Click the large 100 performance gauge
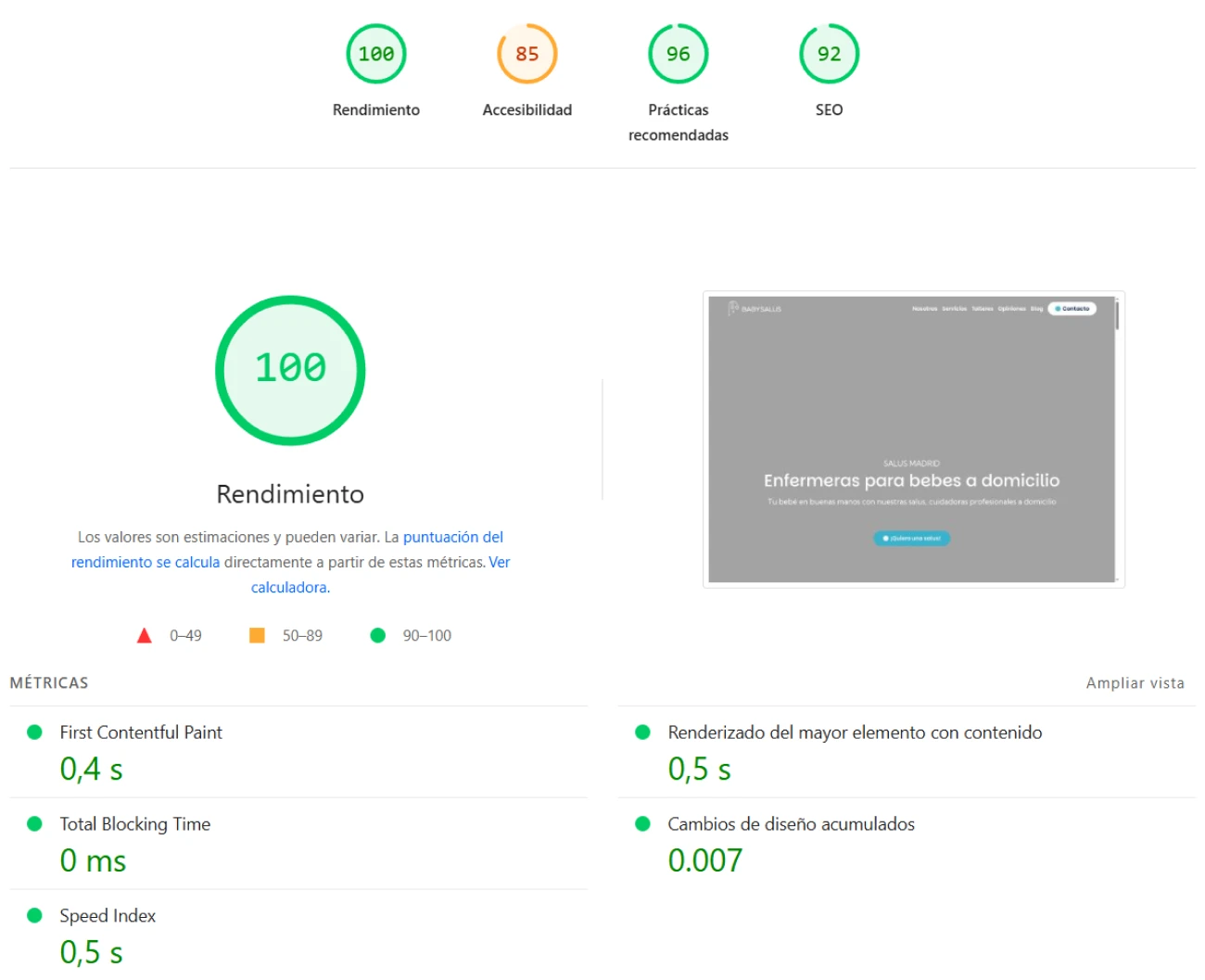The image size is (1205, 980). (x=290, y=370)
